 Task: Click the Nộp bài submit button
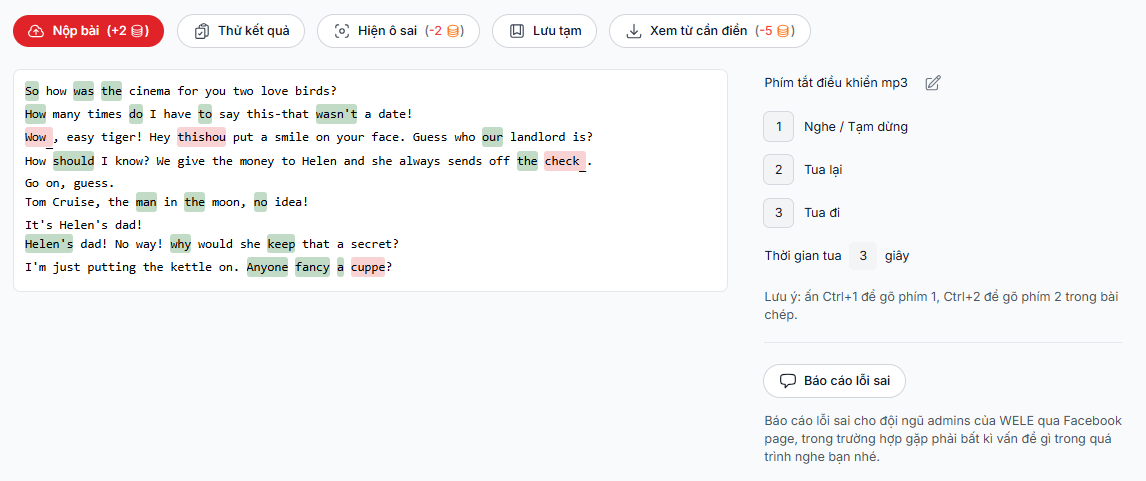pos(88,31)
